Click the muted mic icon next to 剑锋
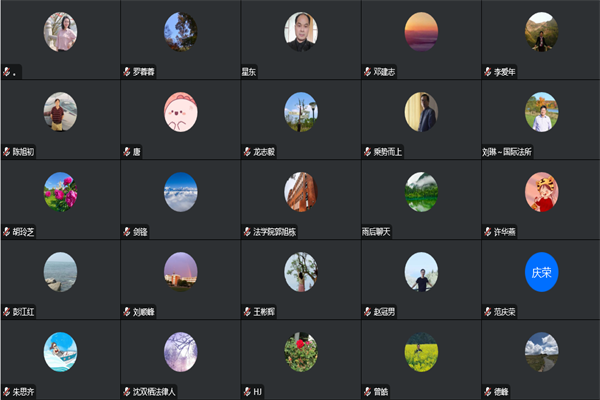The height and width of the screenshot is (400, 600). (127, 232)
